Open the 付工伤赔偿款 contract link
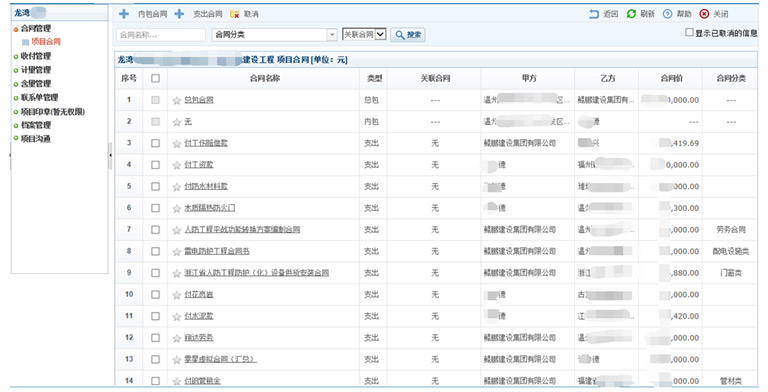The height and width of the screenshot is (392, 768). tap(206, 143)
